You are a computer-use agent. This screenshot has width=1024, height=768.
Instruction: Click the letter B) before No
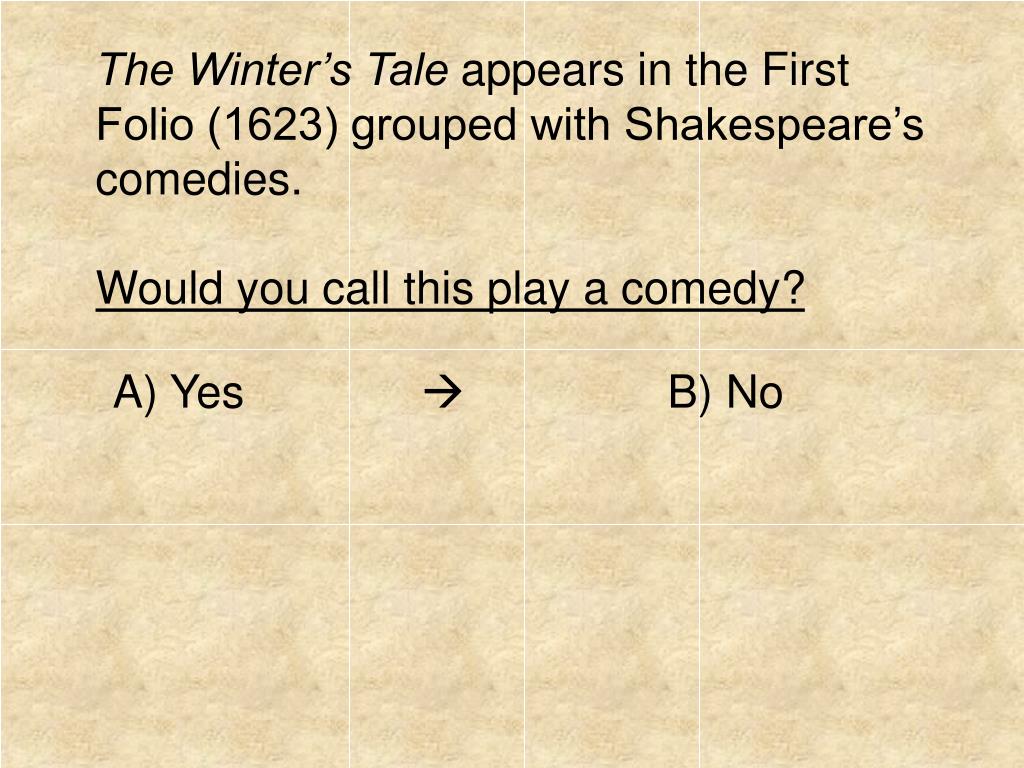coord(690,393)
